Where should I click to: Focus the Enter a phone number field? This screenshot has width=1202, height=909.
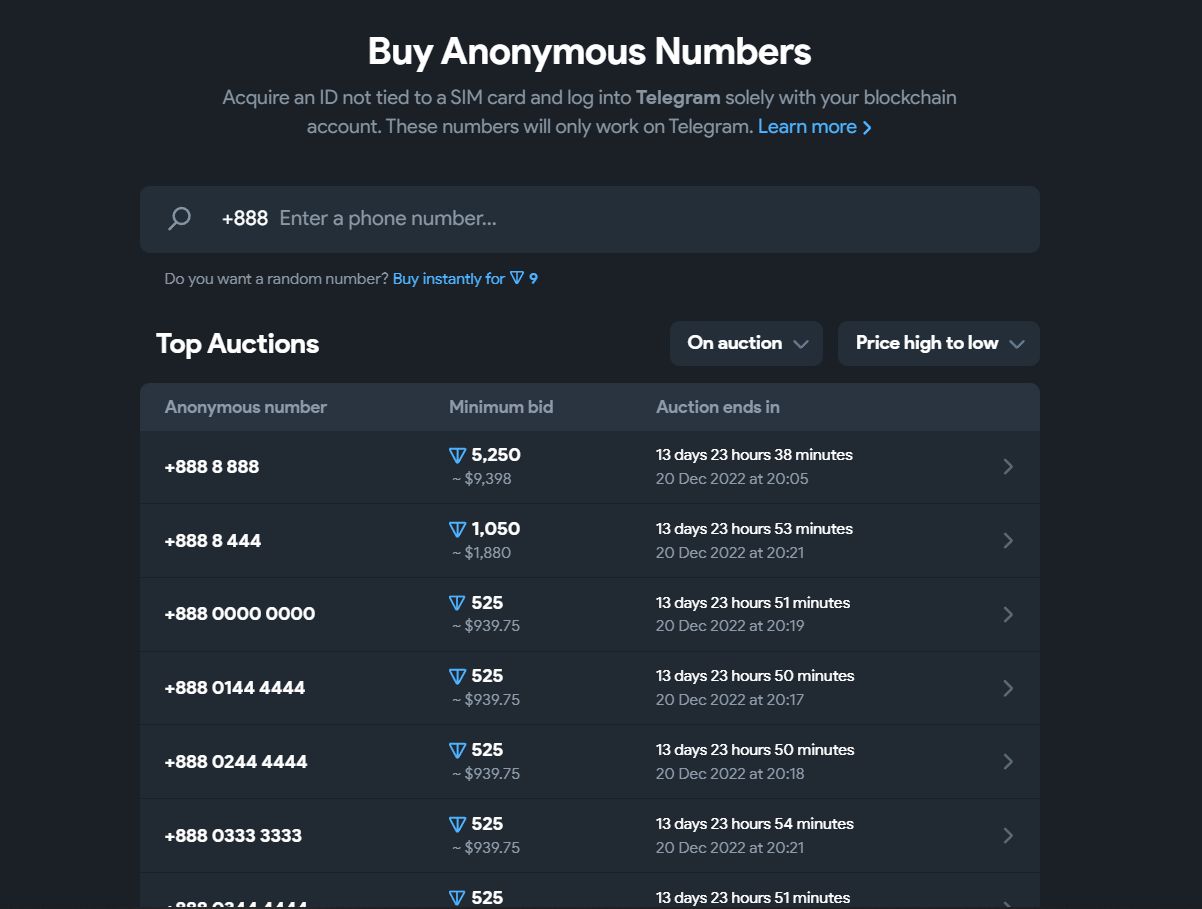pyautogui.click(x=650, y=218)
